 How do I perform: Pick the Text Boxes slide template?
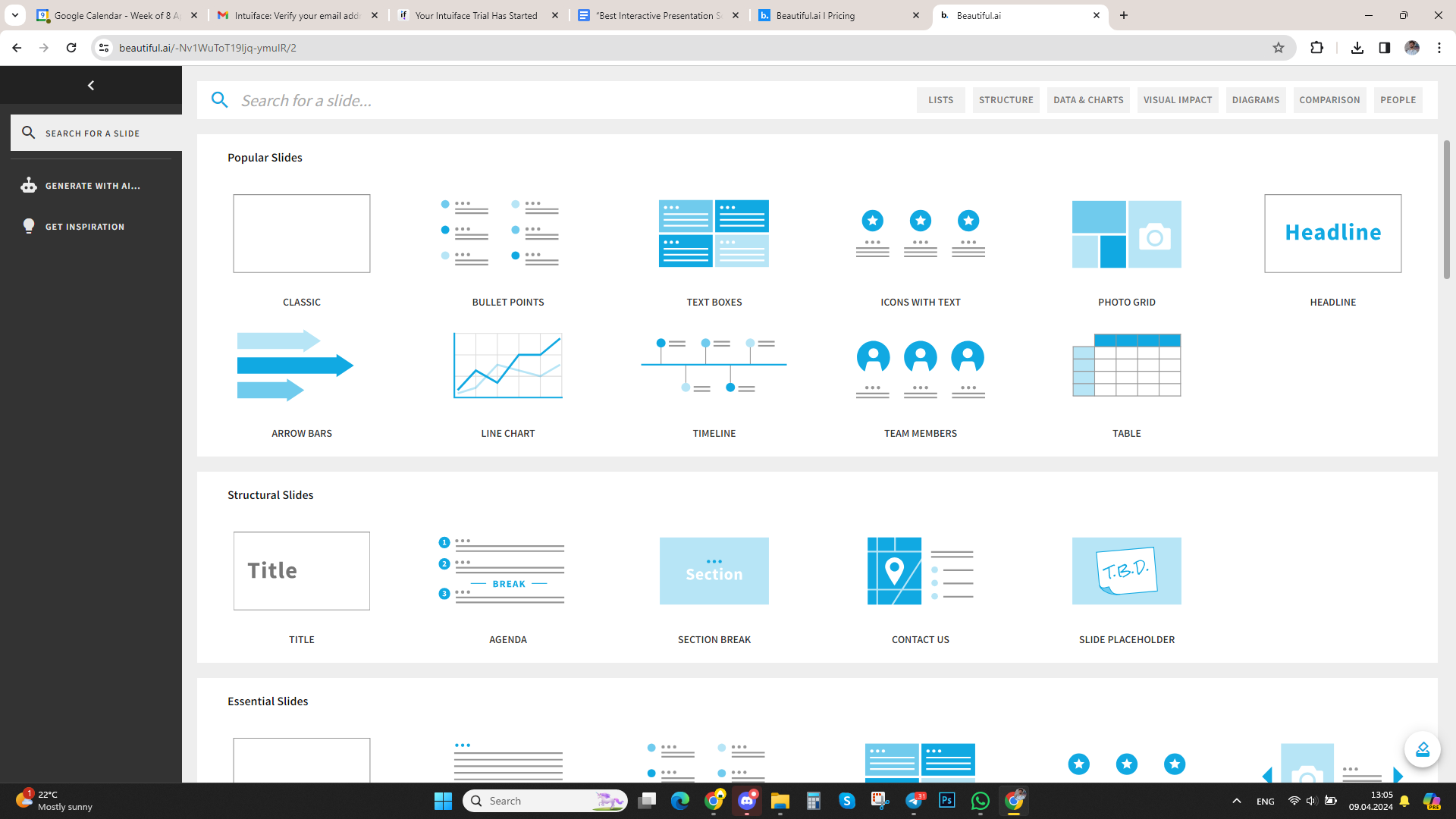714,234
